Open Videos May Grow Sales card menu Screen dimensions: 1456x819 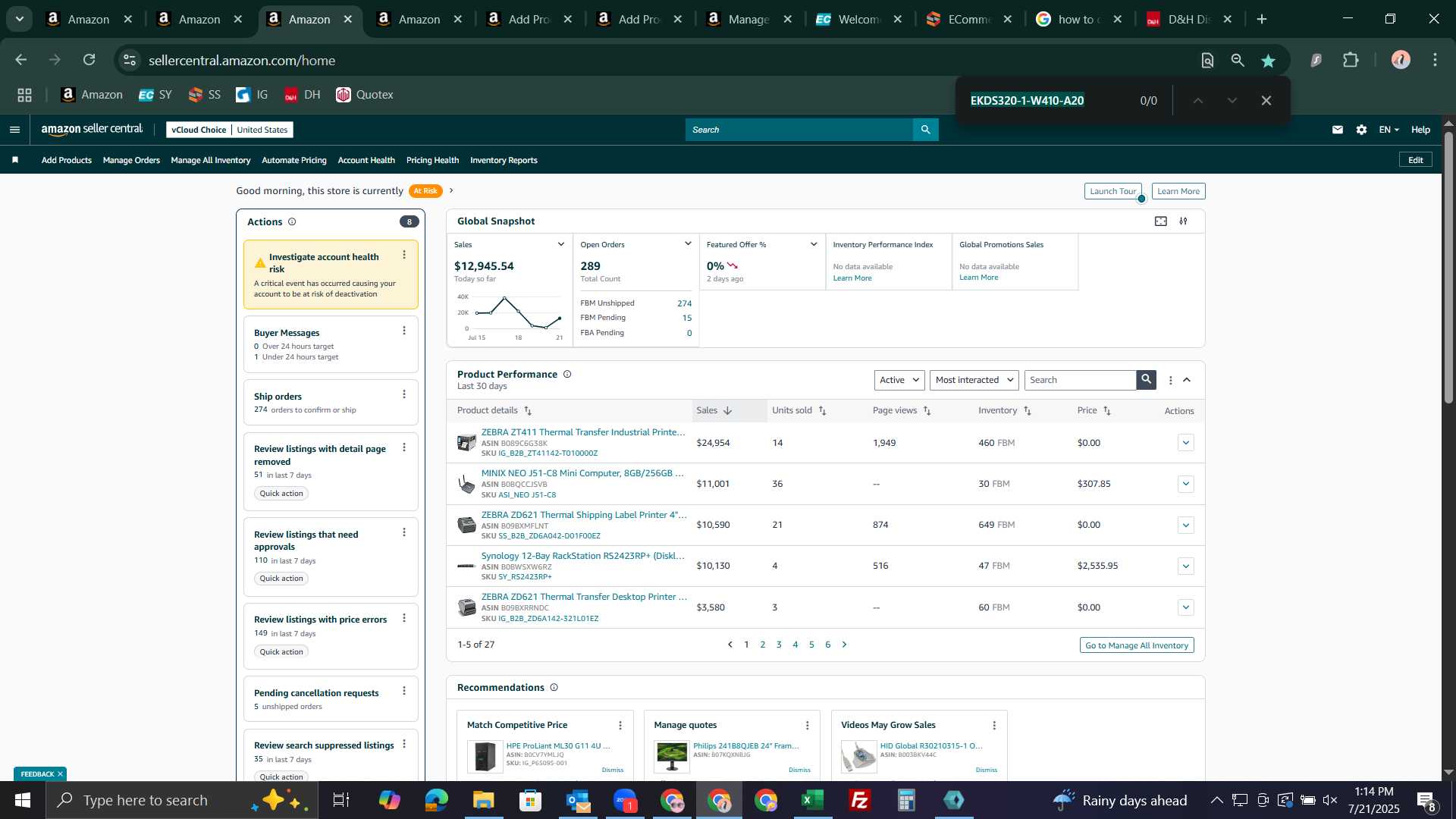[x=995, y=726]
